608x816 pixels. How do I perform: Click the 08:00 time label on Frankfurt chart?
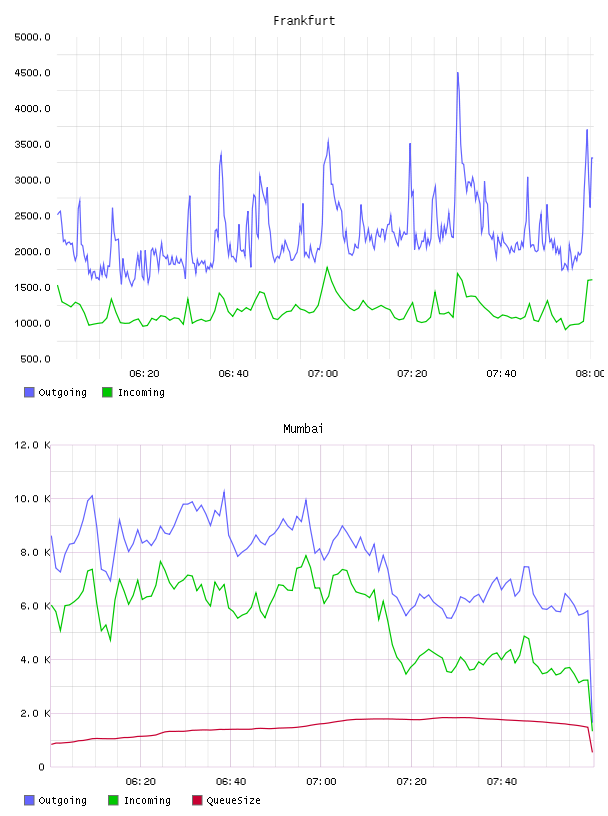click(590, 374)
